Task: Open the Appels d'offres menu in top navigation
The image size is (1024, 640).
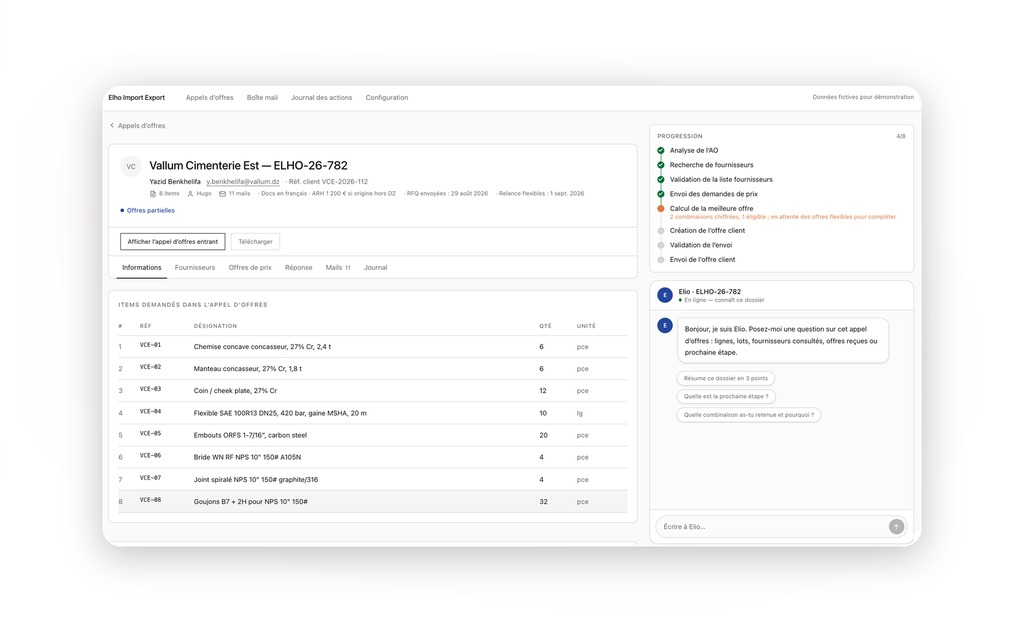Action: click(x=210, y=98)
